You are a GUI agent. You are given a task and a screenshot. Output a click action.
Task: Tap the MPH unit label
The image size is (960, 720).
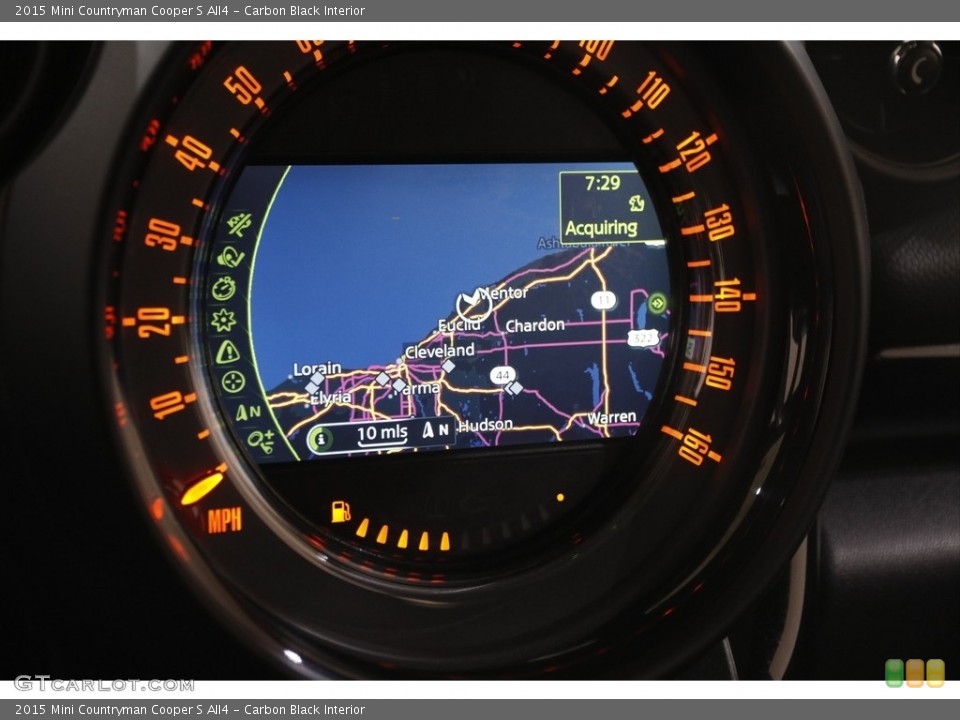pos(225,520)
